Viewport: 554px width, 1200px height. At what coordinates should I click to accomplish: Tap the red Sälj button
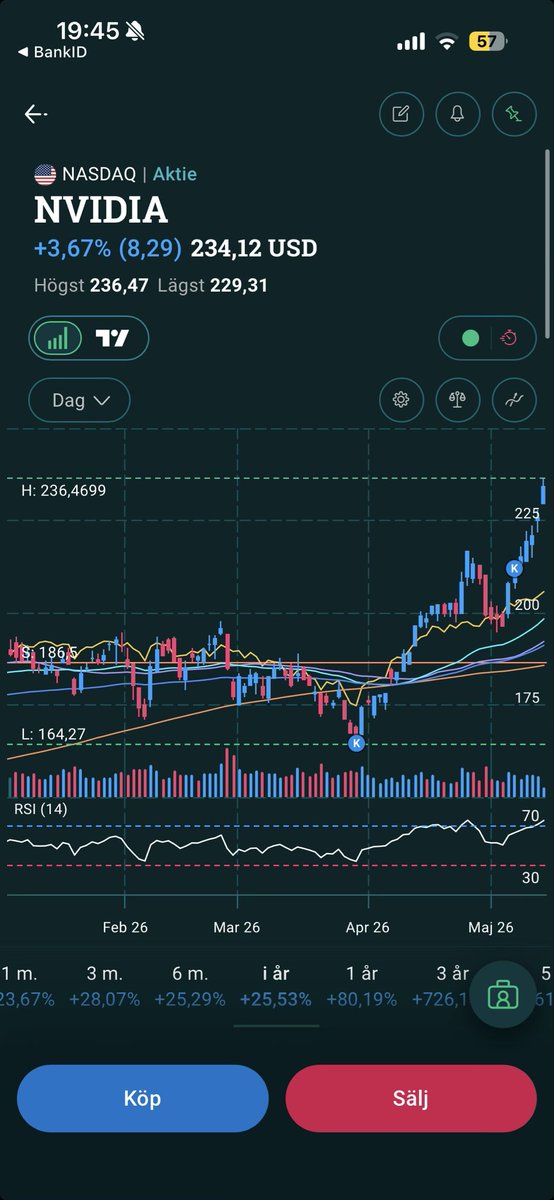click(411, 1098)
